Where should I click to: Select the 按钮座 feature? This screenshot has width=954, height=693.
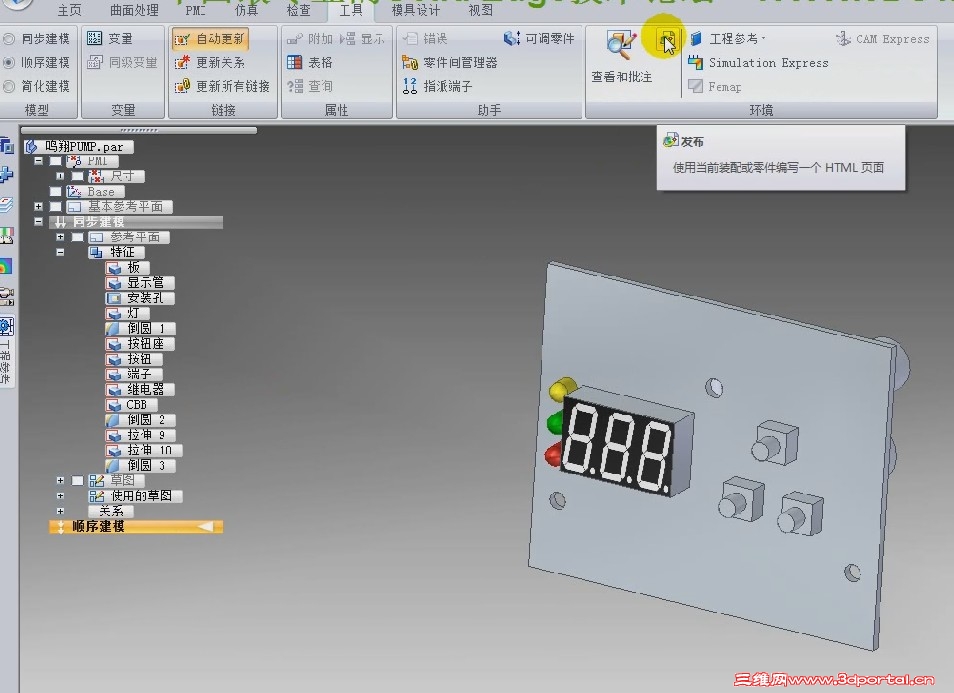click(139, 344)
